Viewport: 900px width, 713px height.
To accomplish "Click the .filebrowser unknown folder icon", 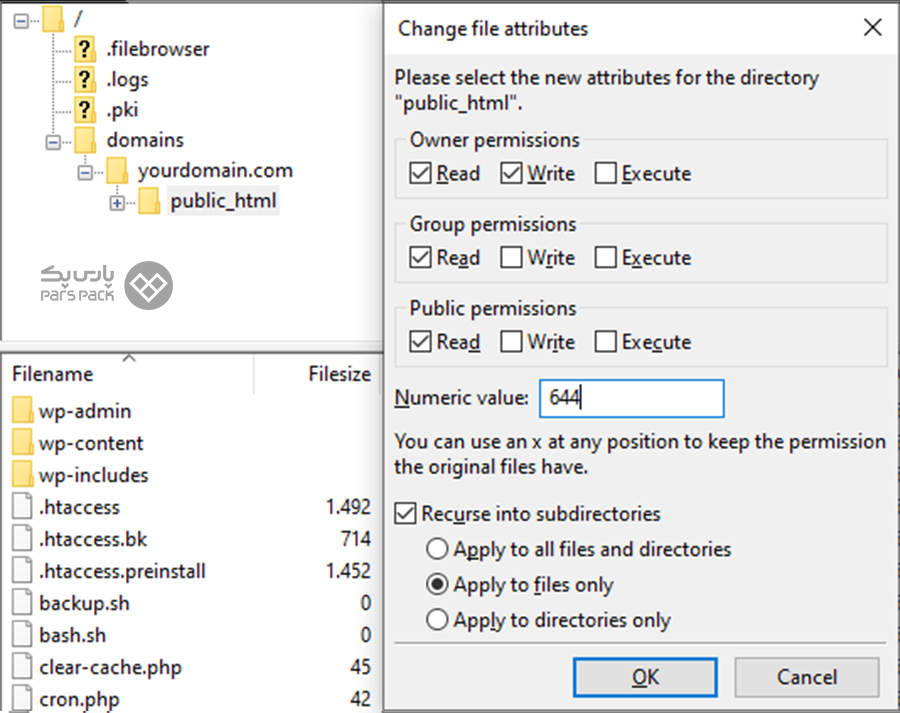I will tap(85, 48).
